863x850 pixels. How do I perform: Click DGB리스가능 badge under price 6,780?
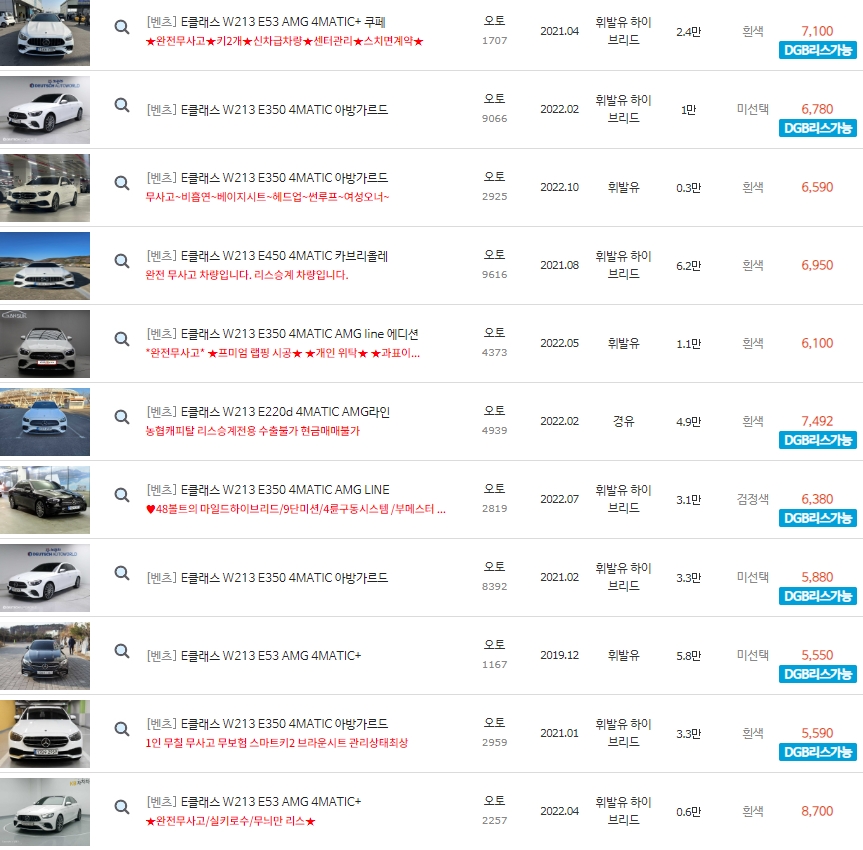(x=817, y=128)
